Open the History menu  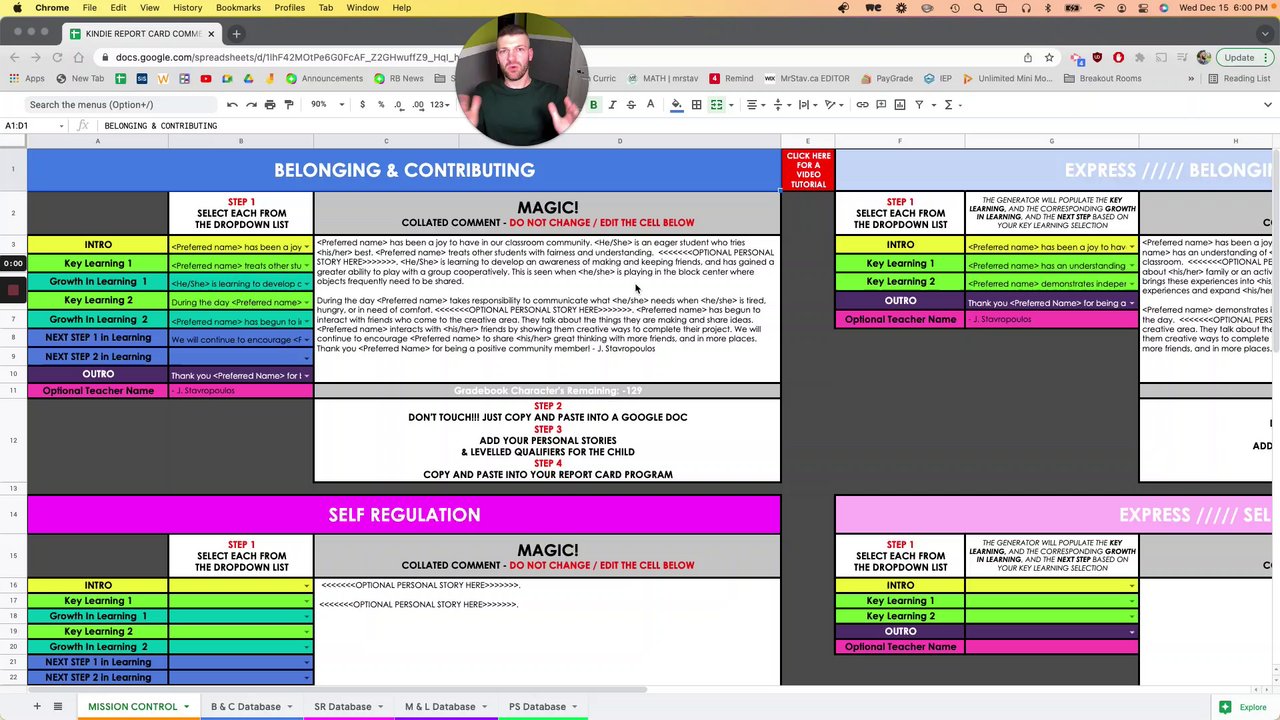(x=187, y=8)
